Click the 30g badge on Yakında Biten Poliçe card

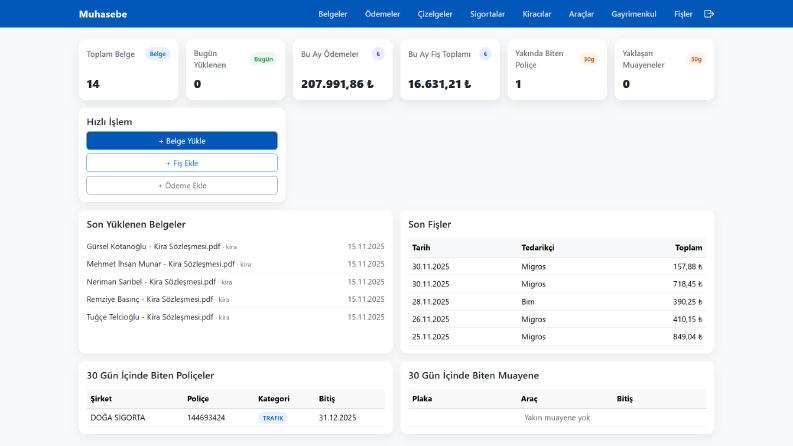point(589,59)
